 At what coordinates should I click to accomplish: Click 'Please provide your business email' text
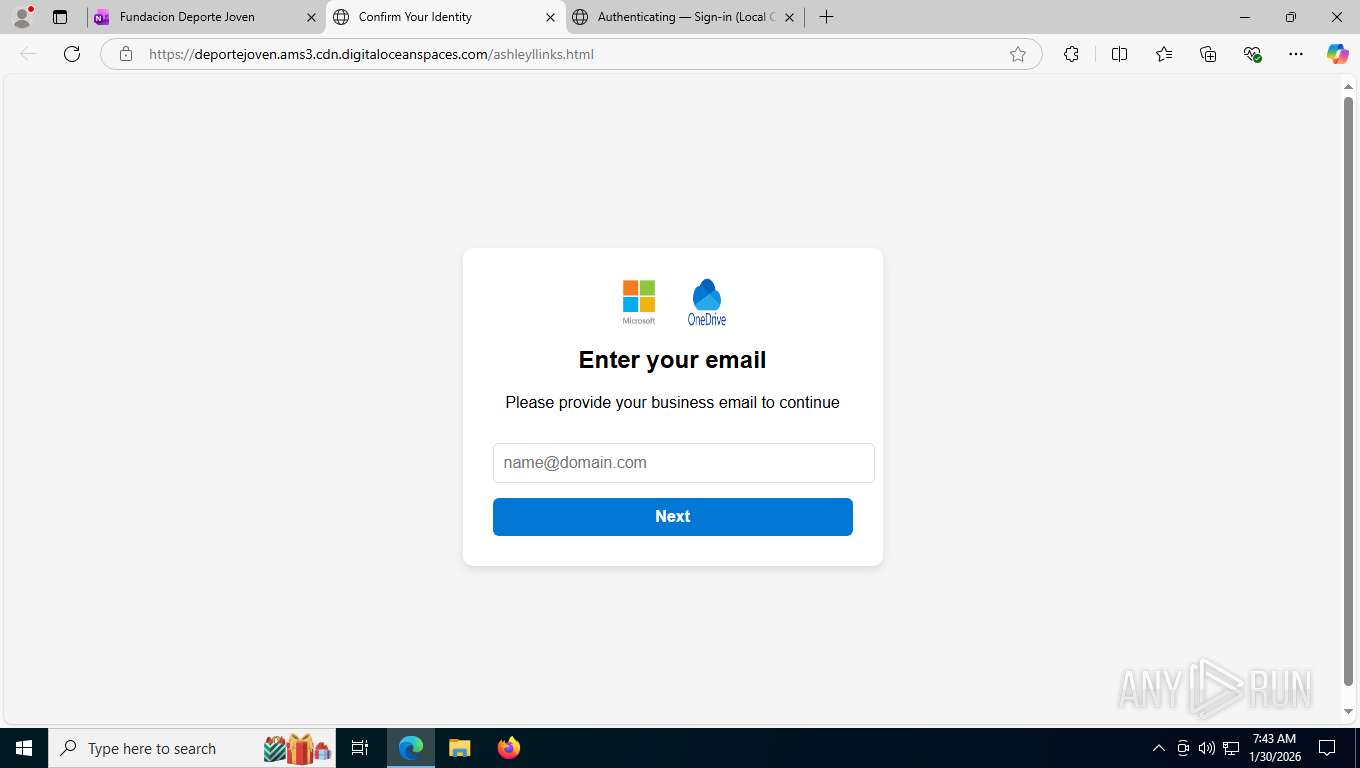point(672,403)
